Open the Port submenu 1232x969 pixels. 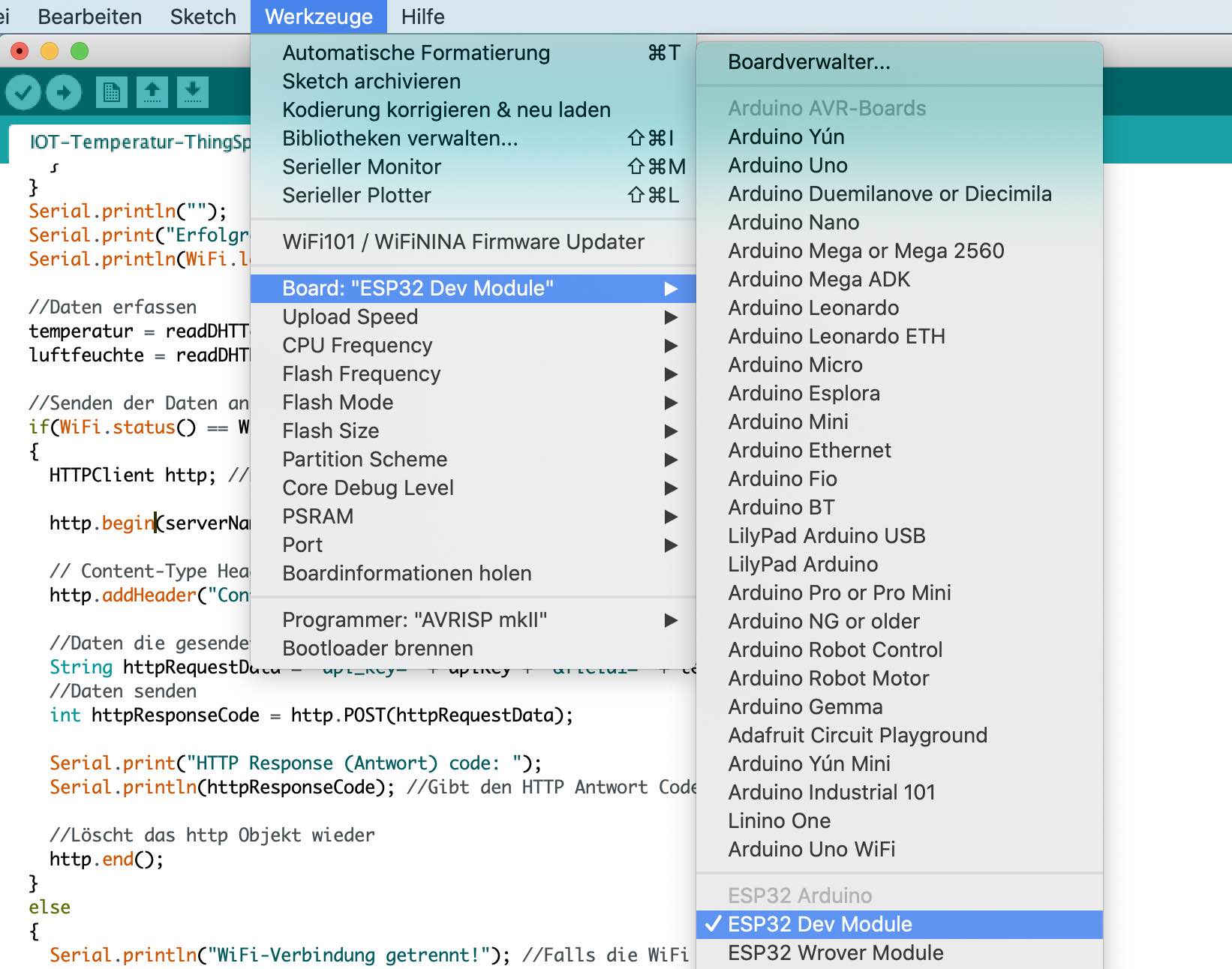(302, 544)
